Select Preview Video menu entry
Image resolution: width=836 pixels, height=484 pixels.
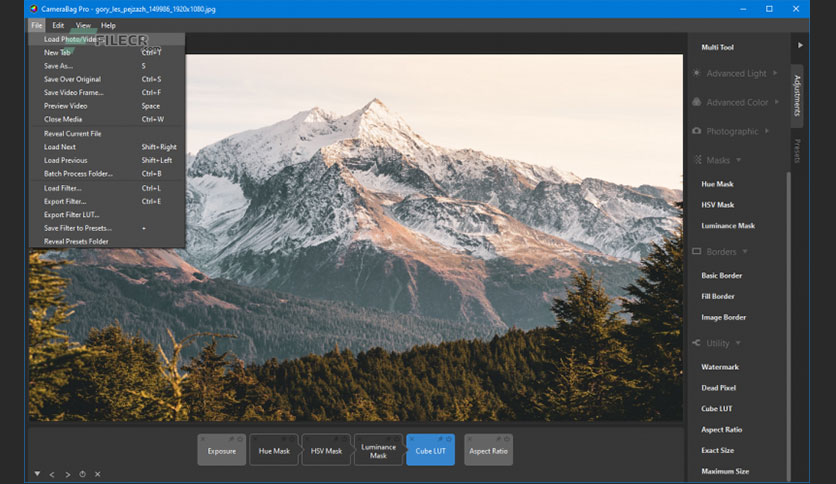pyautogui.click(x=107, y=106)
